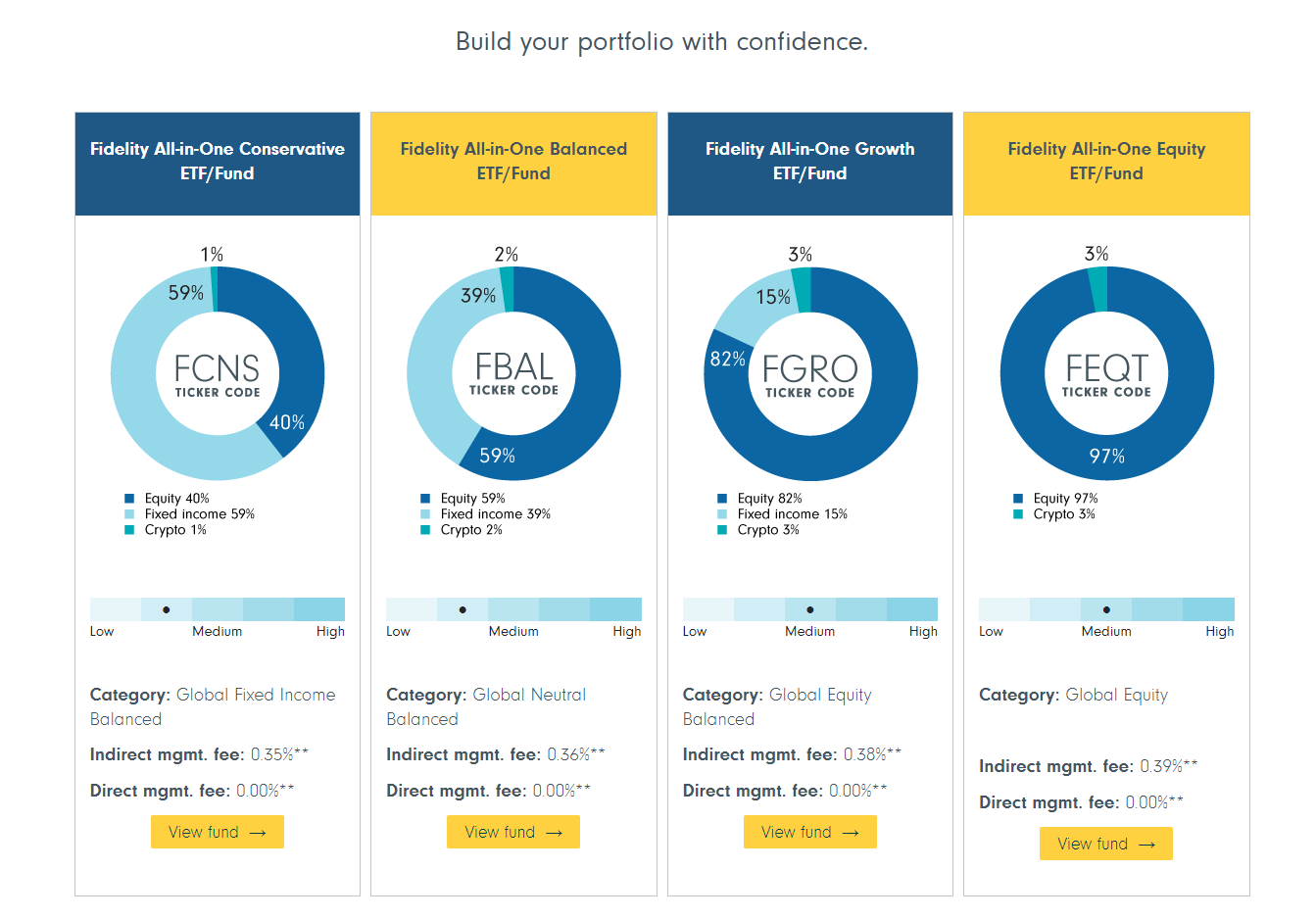
Task: Select Fidelity All-in-One Equity ETF/Fund header
Action: tap(1106, 164)
